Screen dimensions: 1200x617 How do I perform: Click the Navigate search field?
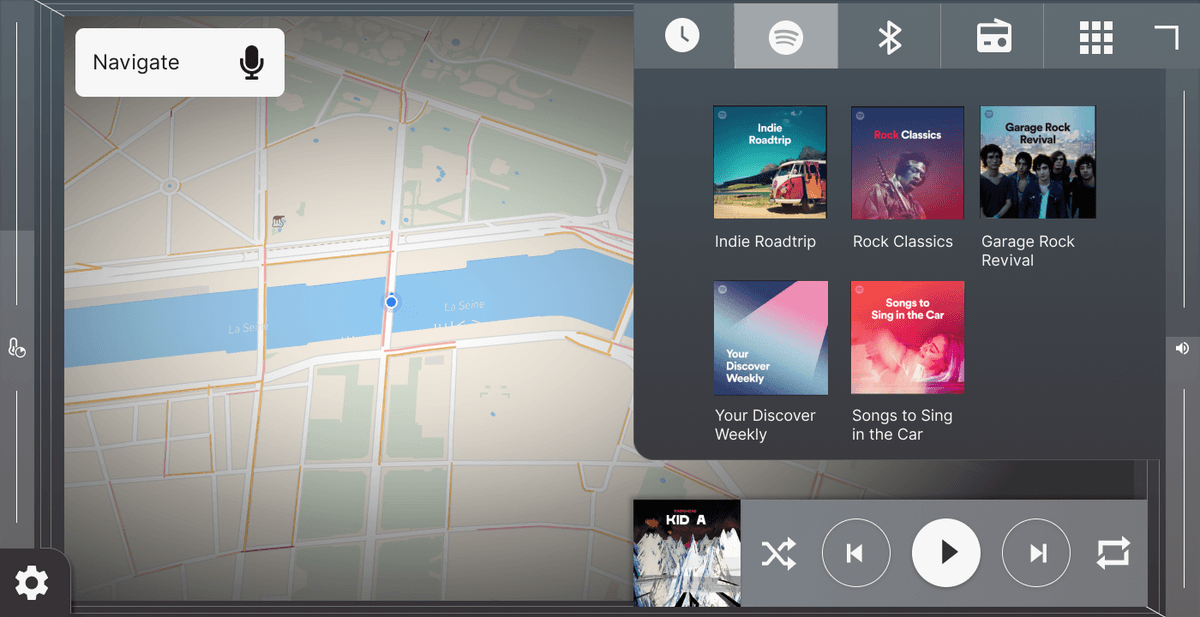tap(150, 62)
